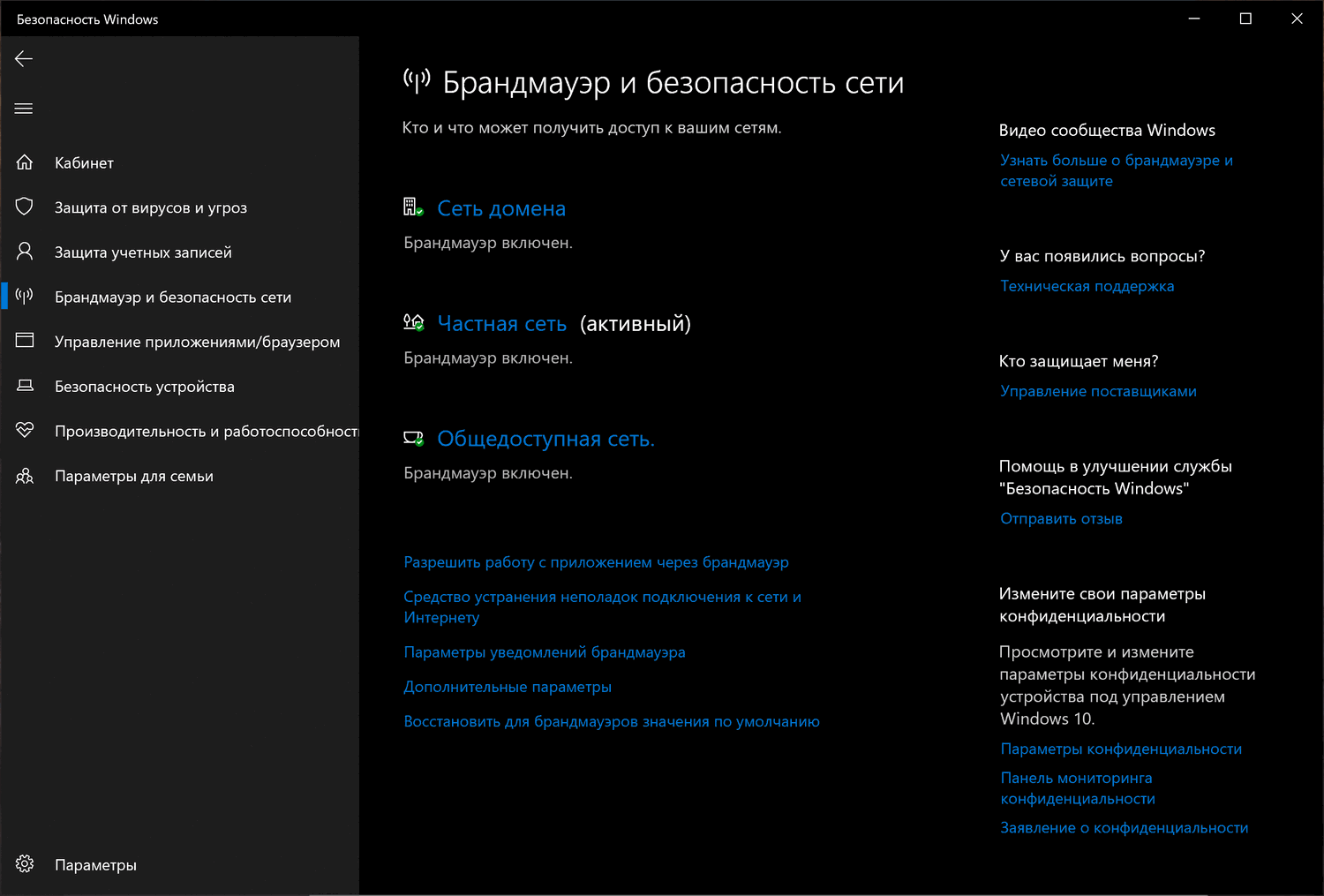The image size is (1324, 896).
Task: Toggle the hamburger navigation menu
Action: (x=24, y=109)
